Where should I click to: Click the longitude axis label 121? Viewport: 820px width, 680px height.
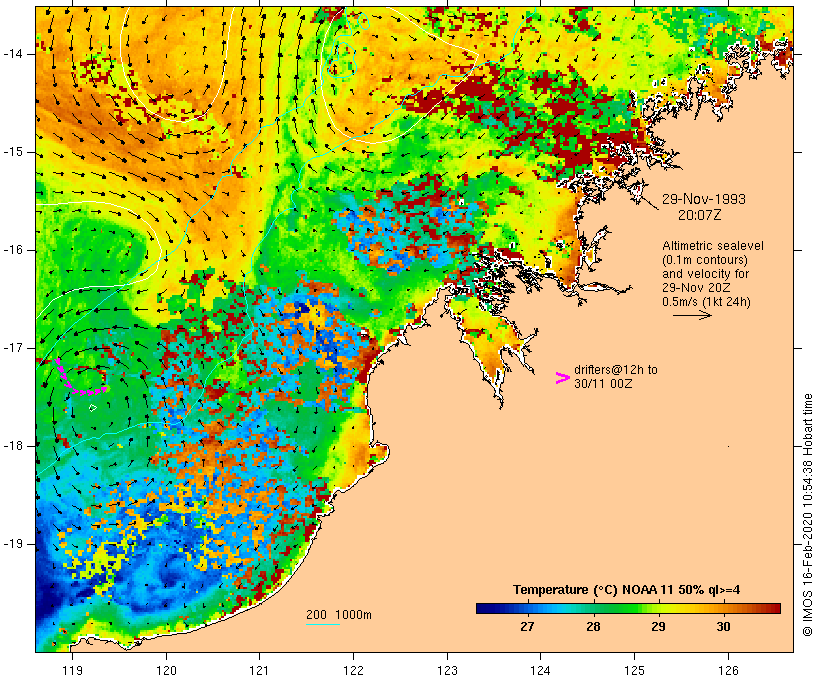click(259, 670)
